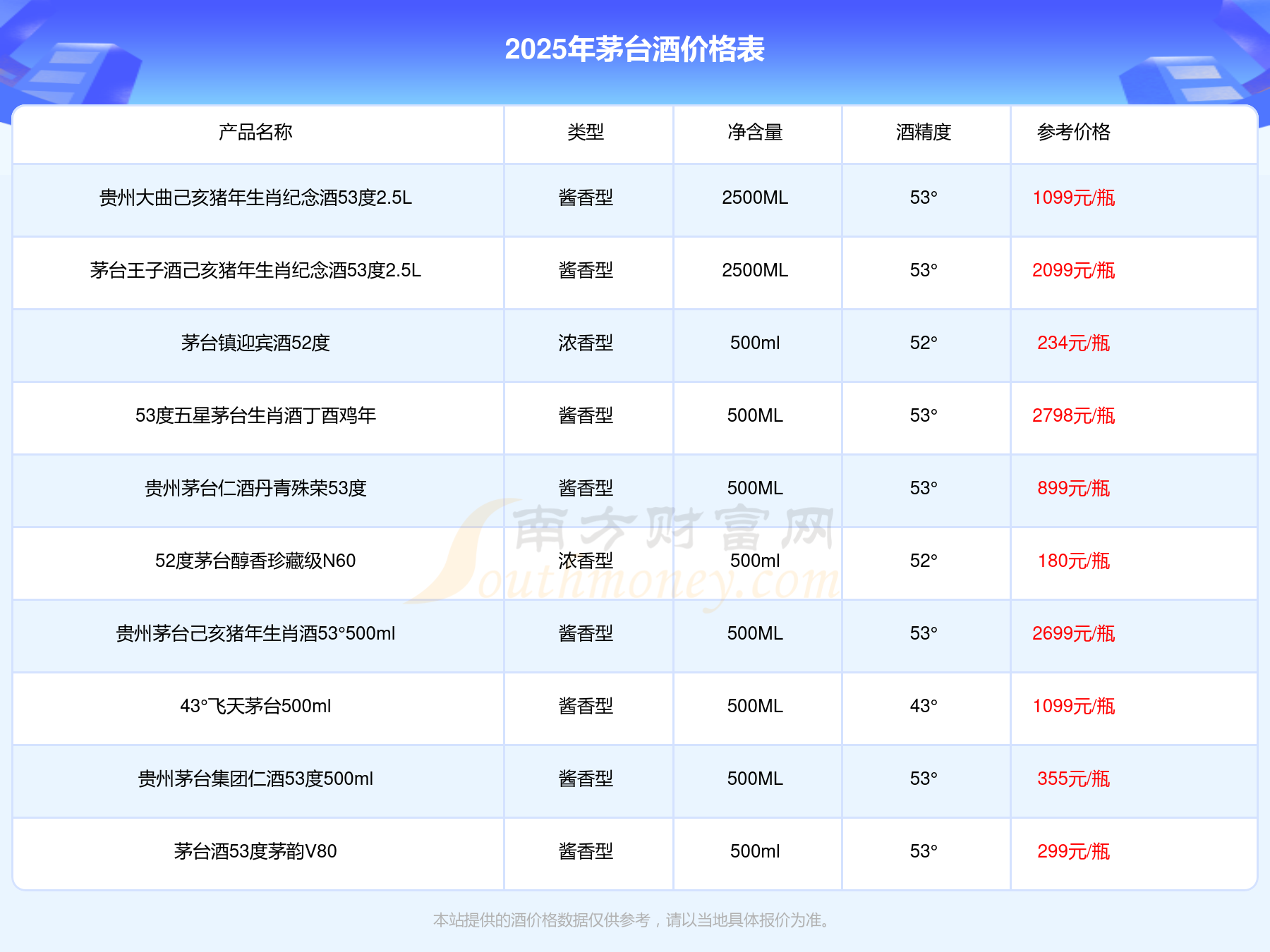The height and width of the screenshot is (952, 1270).
Task: Click 酱香型 in 五星茅台生肖酒 row
Action: click(x=586, y=415)
